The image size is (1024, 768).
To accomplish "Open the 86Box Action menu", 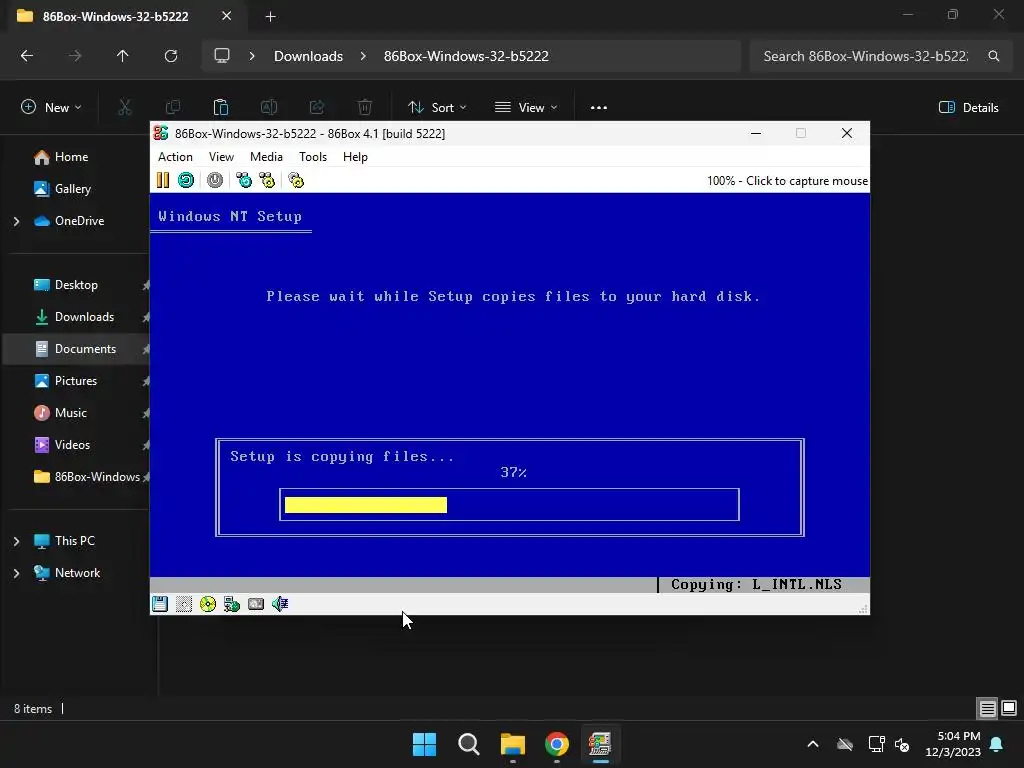I will 175,157.
